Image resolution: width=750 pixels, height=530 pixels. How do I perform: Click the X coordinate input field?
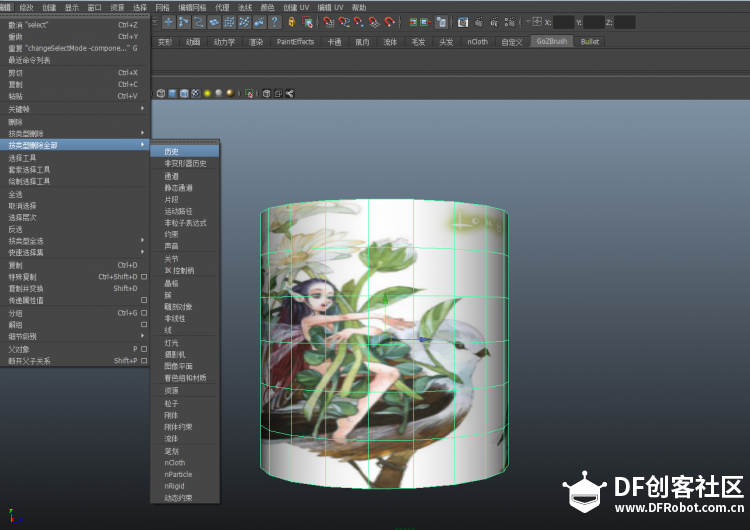tap(563, 22)
